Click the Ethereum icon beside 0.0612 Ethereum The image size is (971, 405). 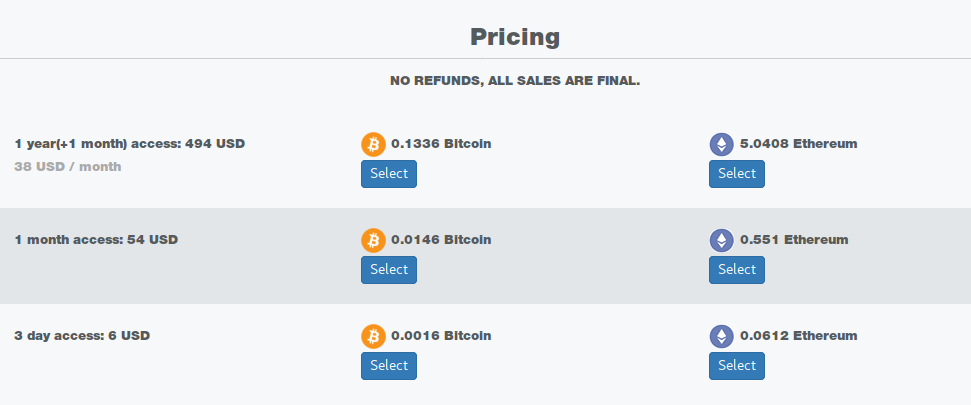pyautogui.click(x=721, y=336)
